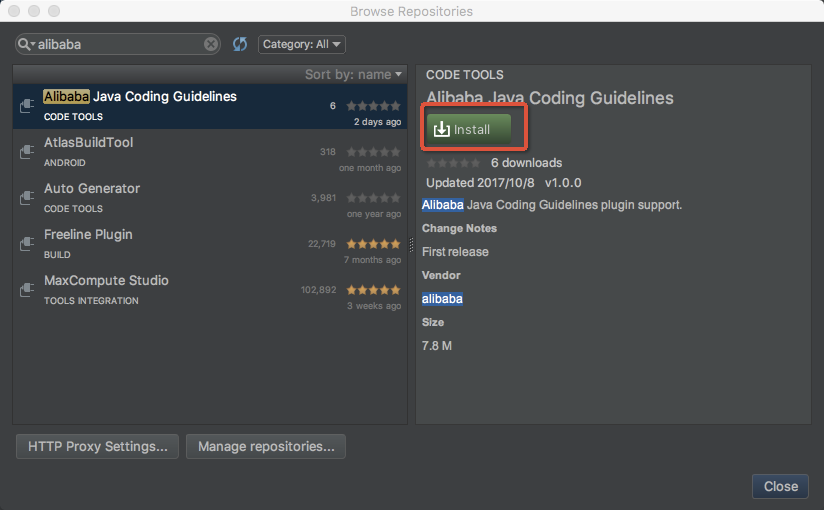Clear the alibaba search text
Image resolution: width=824 pixels, height=510 pixels.
point(211,44)
